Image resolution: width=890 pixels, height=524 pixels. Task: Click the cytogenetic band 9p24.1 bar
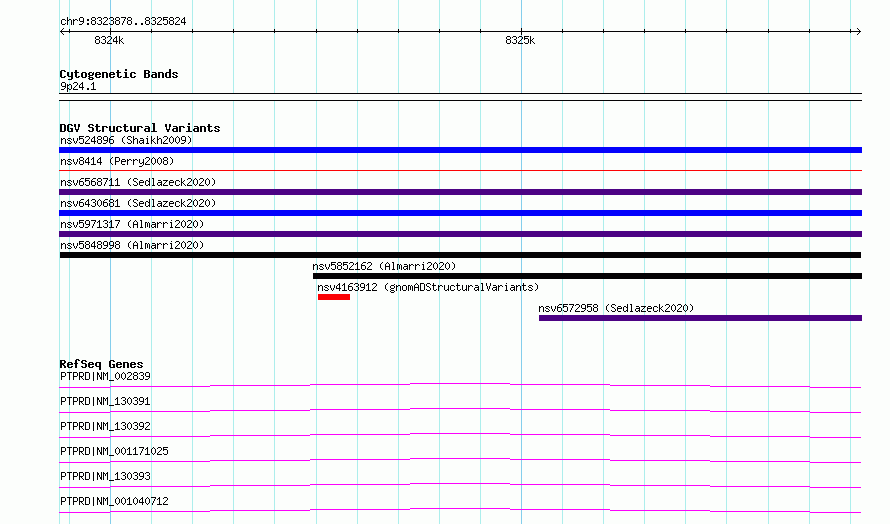(x=460, y=97)
